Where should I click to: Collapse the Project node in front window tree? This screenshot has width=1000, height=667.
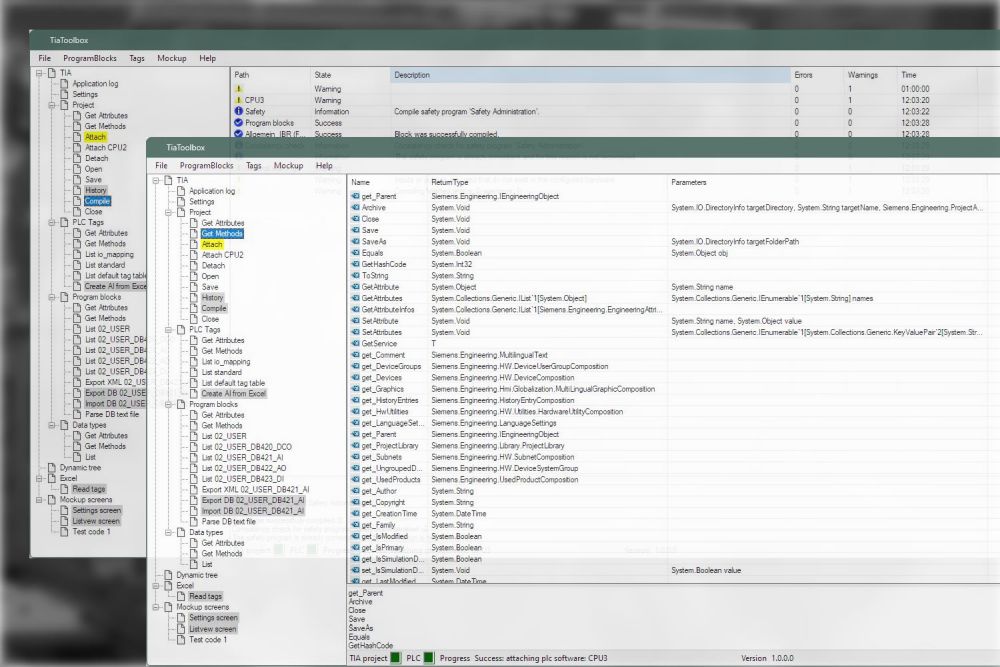[x=168, y=212]
